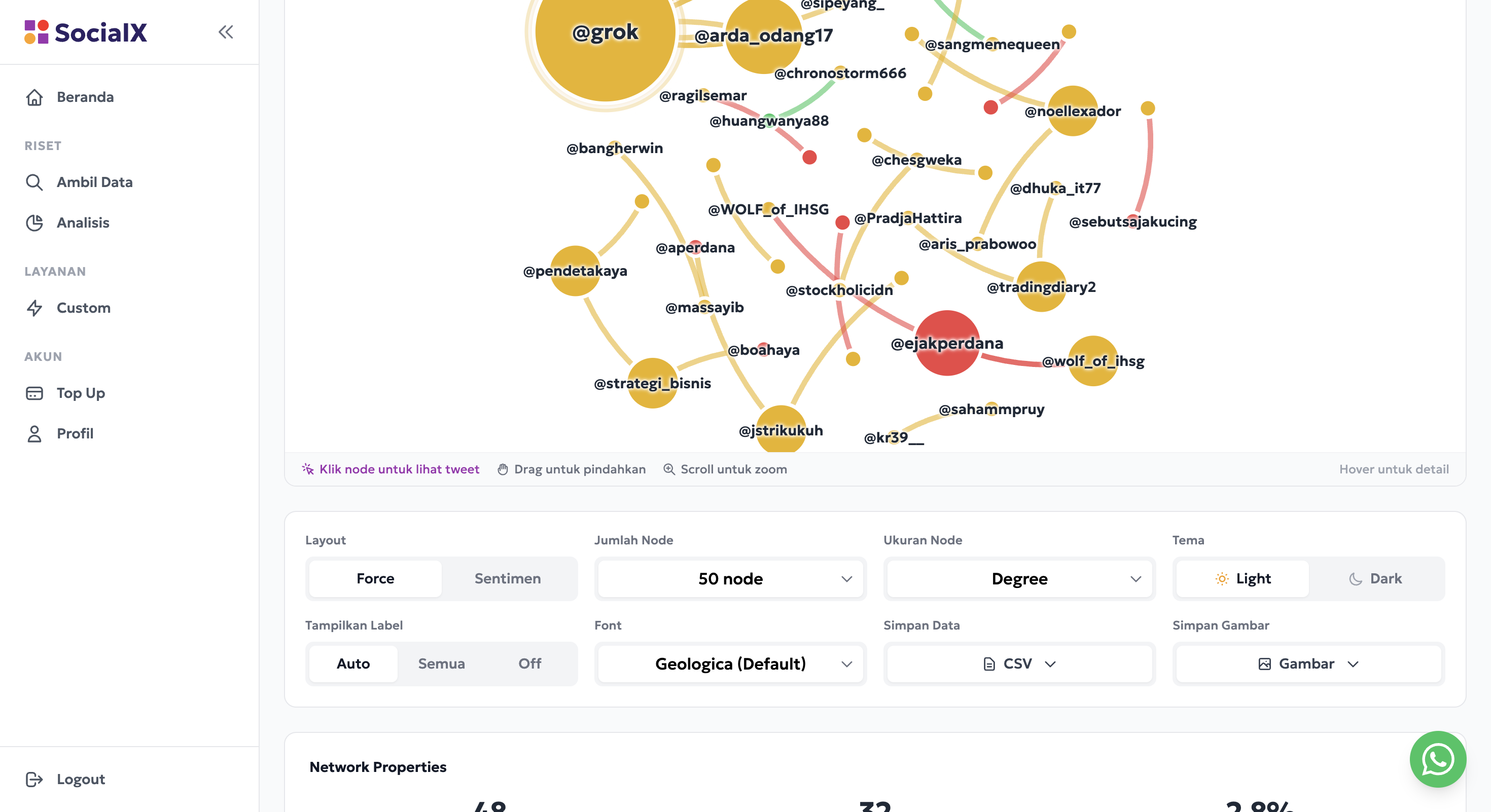Choose Semua for Tampilkan Label
The height and width of the screenshot is (812, 1491).
point(441,663)
